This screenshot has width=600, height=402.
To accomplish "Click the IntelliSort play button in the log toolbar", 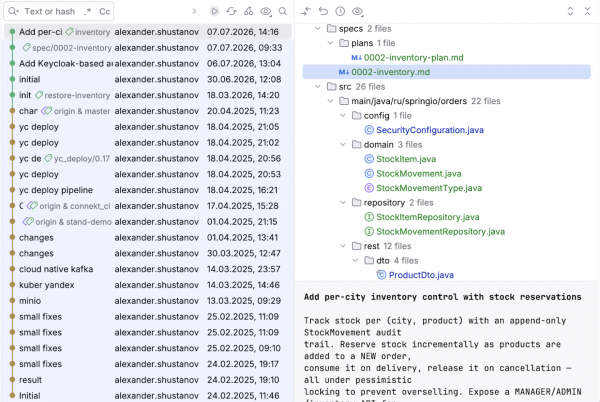I will coord(214,11).
